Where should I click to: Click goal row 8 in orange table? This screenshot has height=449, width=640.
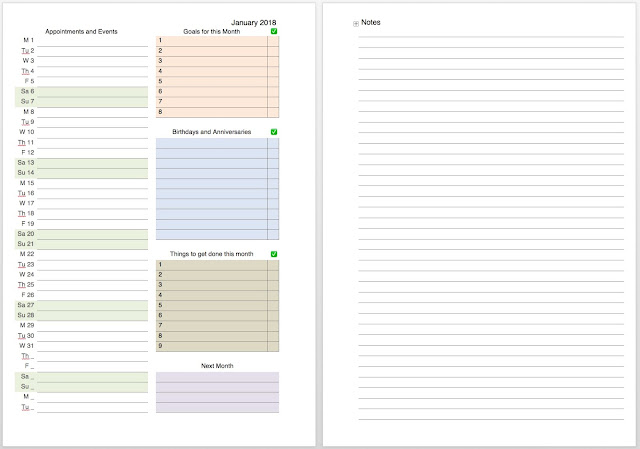[x=218, y=112]
